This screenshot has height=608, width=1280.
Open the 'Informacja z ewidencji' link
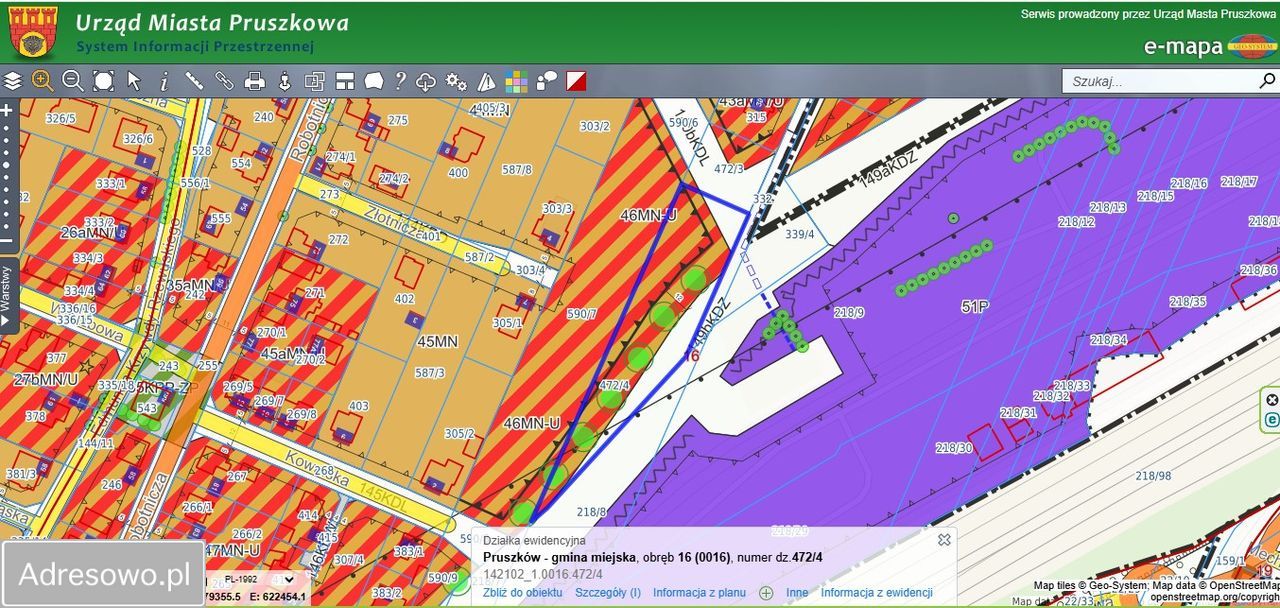coord(876,592)
